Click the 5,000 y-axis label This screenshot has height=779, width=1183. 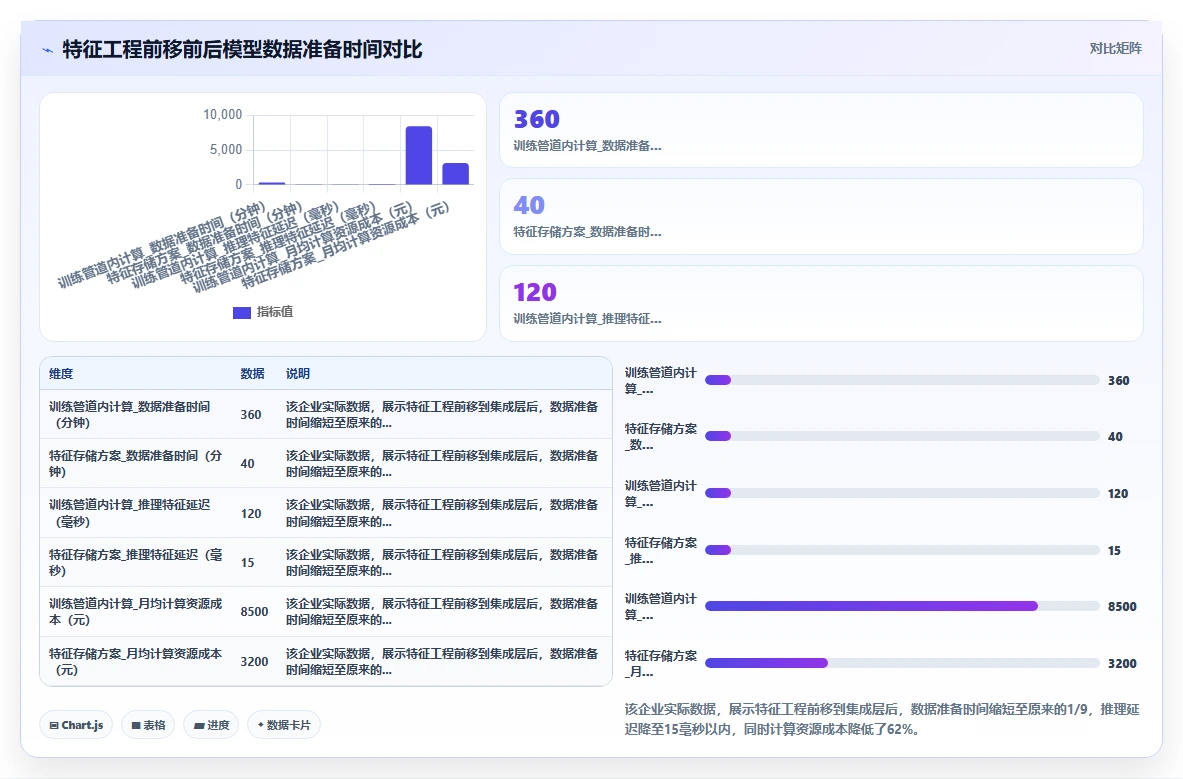[x=226, y=149]
